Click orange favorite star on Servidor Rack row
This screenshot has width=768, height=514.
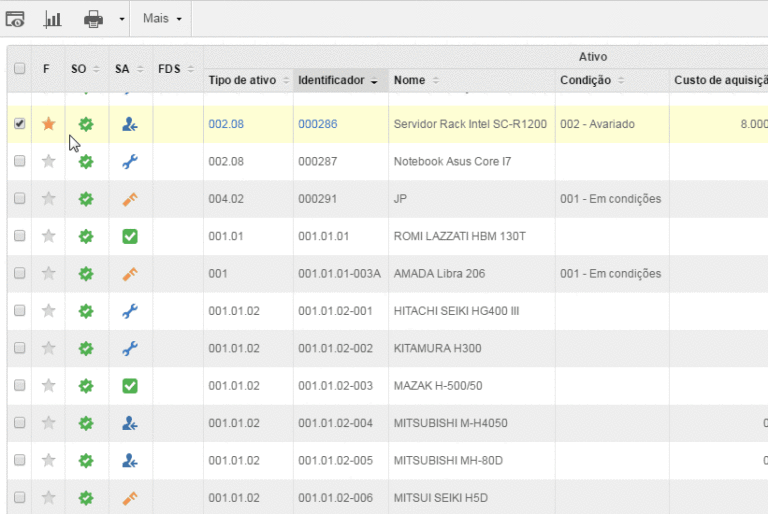pos(48,124)
